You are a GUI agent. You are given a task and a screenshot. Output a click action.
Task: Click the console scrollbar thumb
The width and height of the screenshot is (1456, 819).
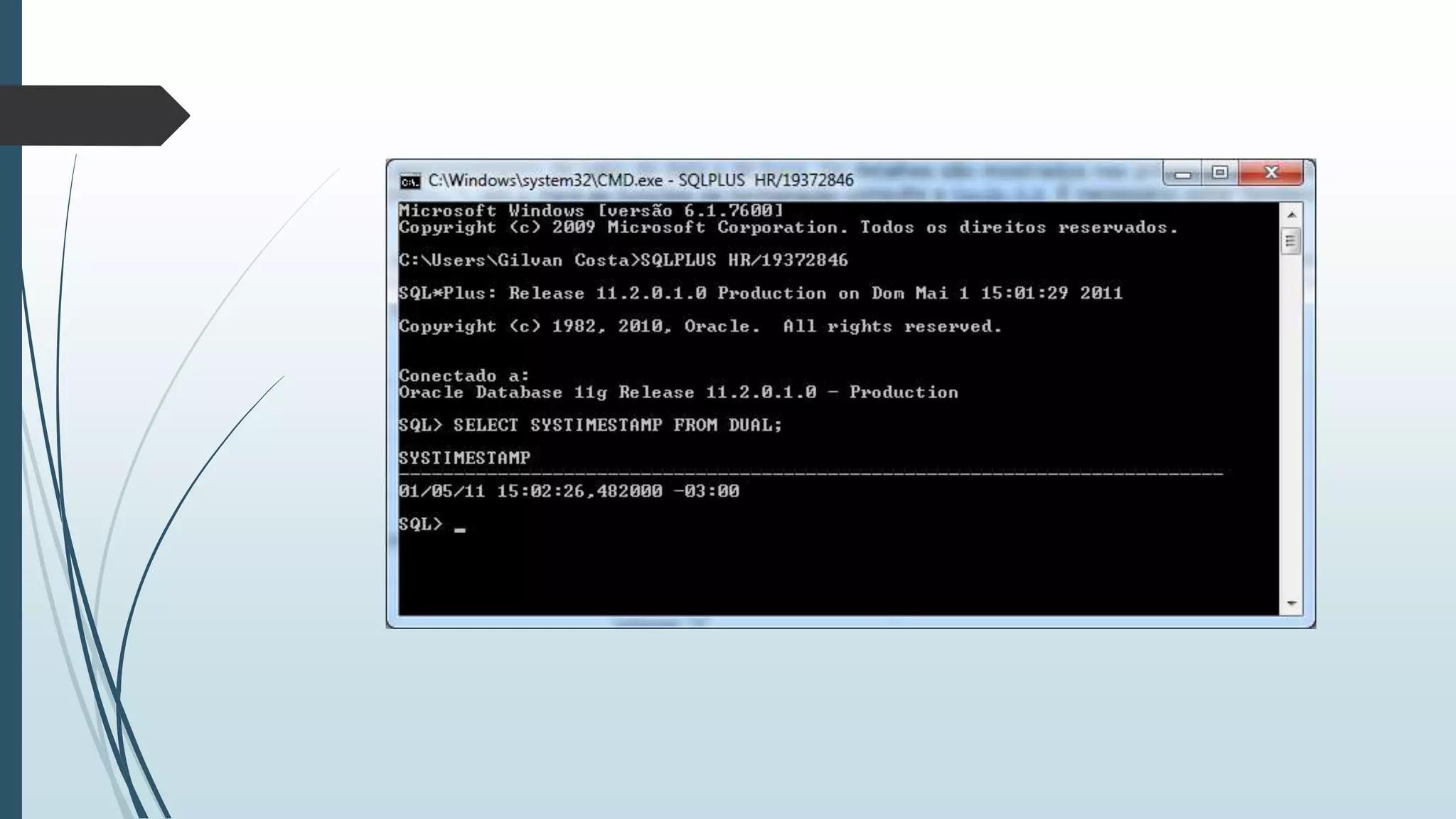point(1291,241)
